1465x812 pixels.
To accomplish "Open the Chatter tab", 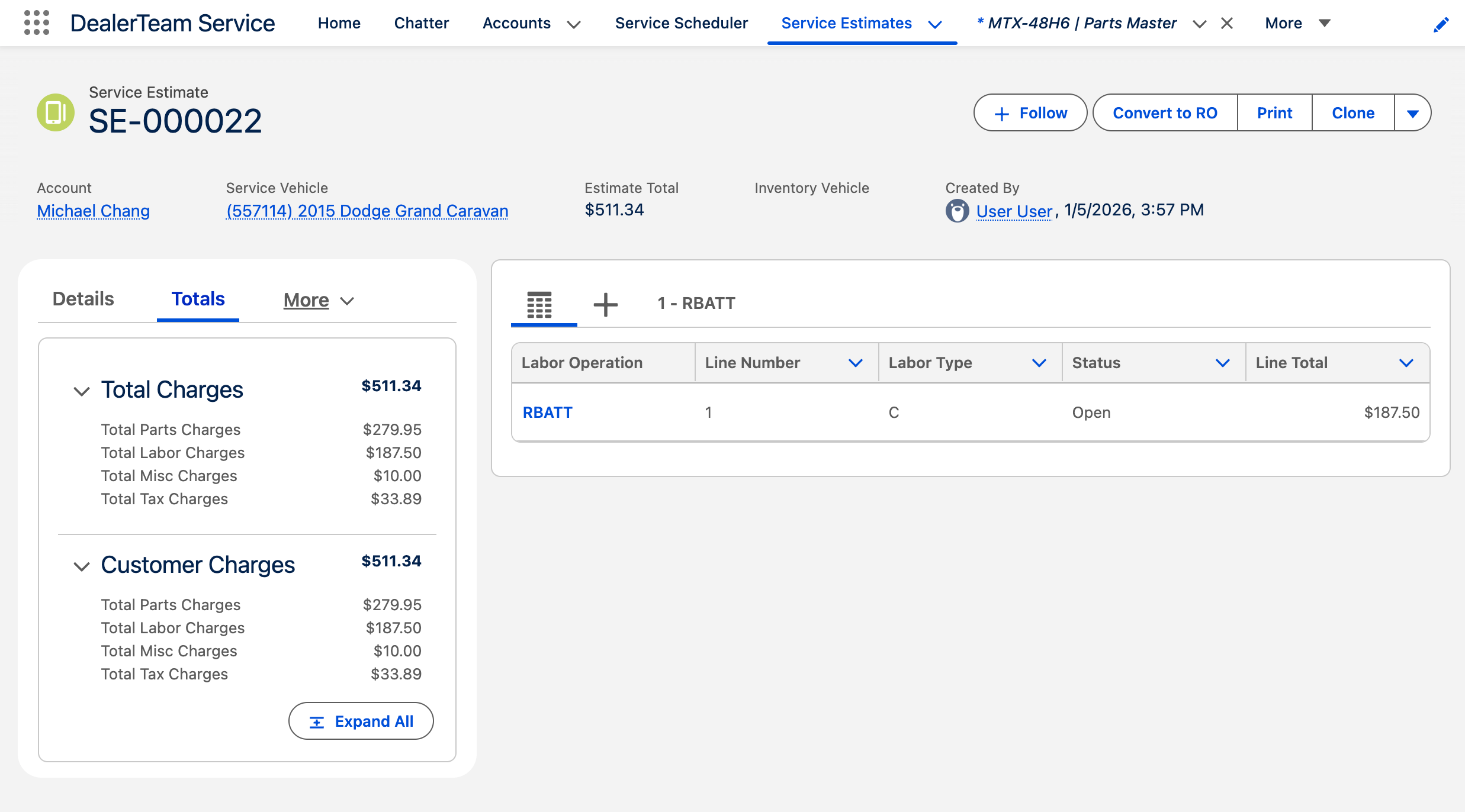I will [421, 23].
